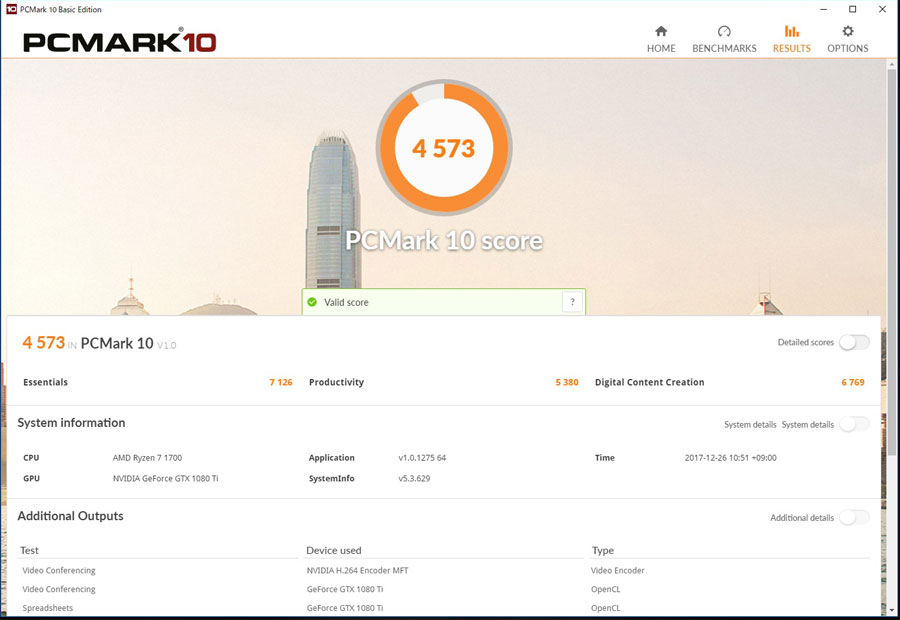900x620 pixels.
Task: Select the RESULTS tab label
Action: [792, 49]
